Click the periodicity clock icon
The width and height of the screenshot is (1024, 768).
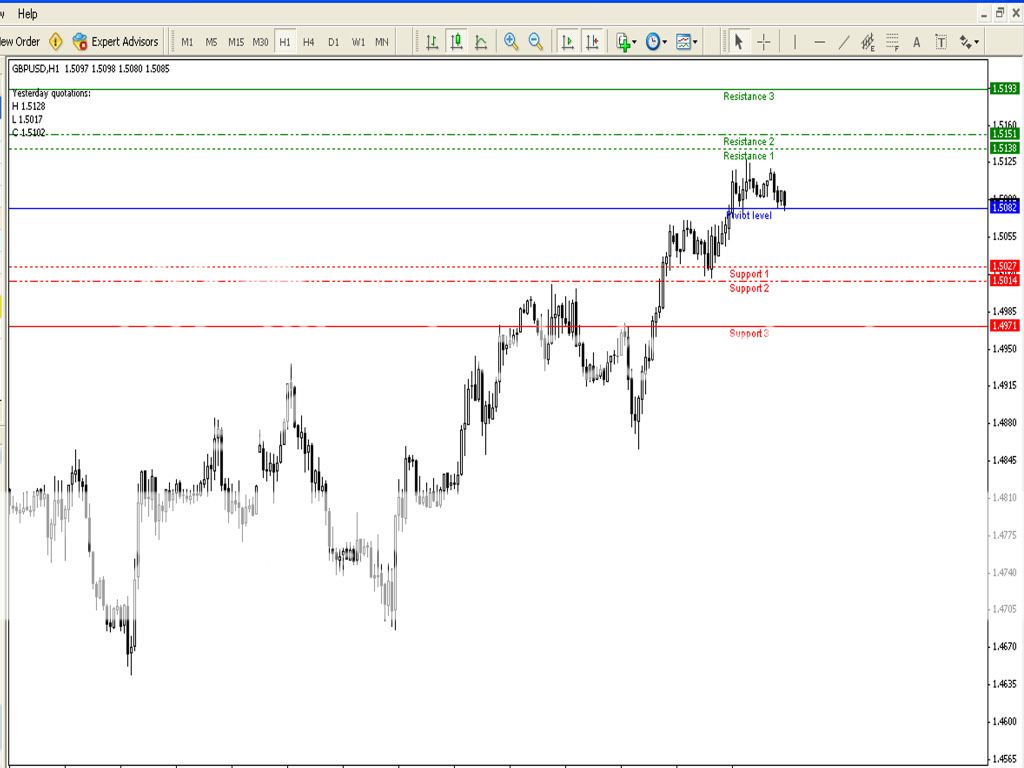(652, 42)
